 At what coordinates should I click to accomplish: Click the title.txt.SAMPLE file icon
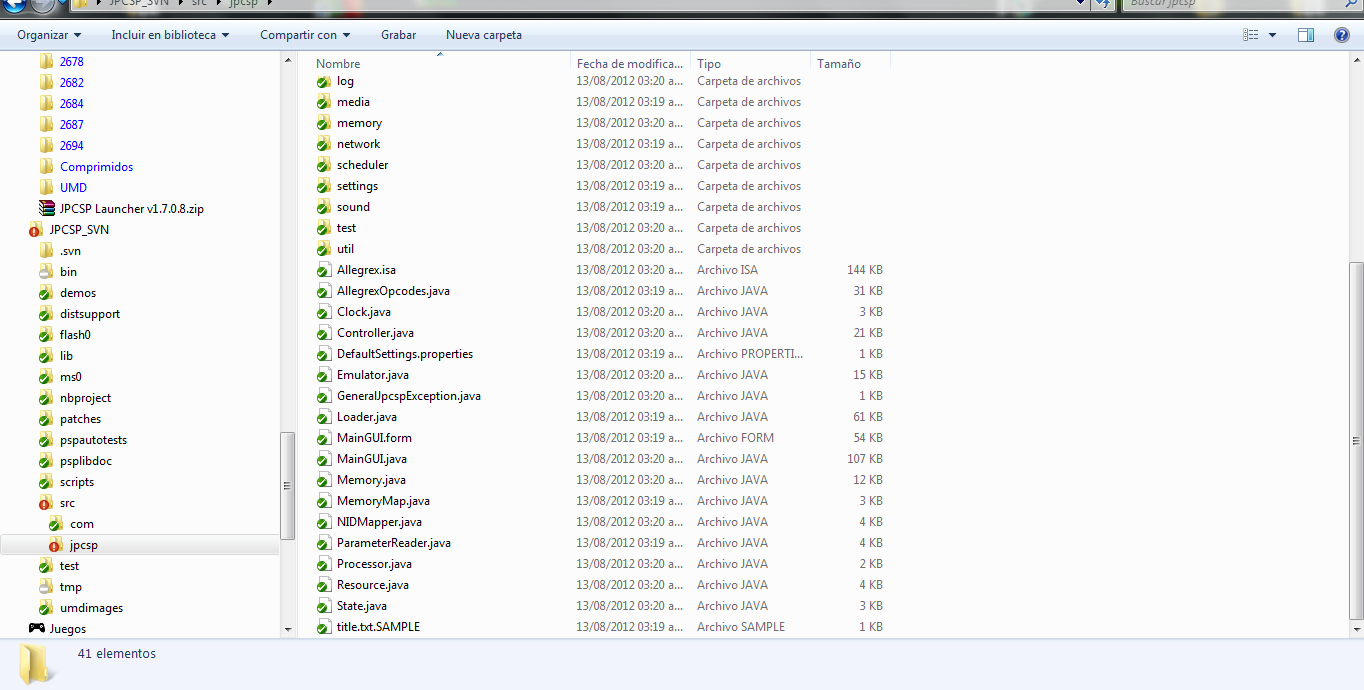click(x=324, y=627)
